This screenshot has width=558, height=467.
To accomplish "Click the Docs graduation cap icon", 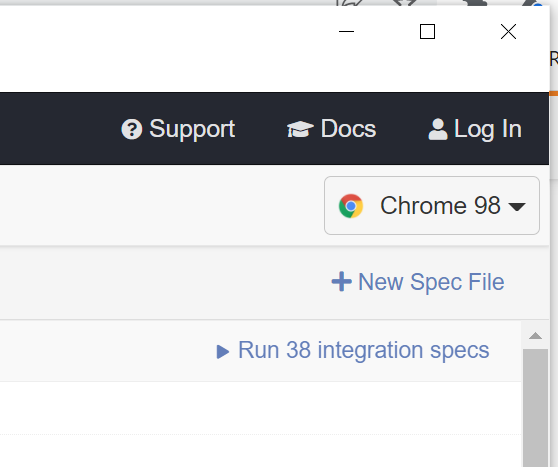I will [x=300, y=129].
